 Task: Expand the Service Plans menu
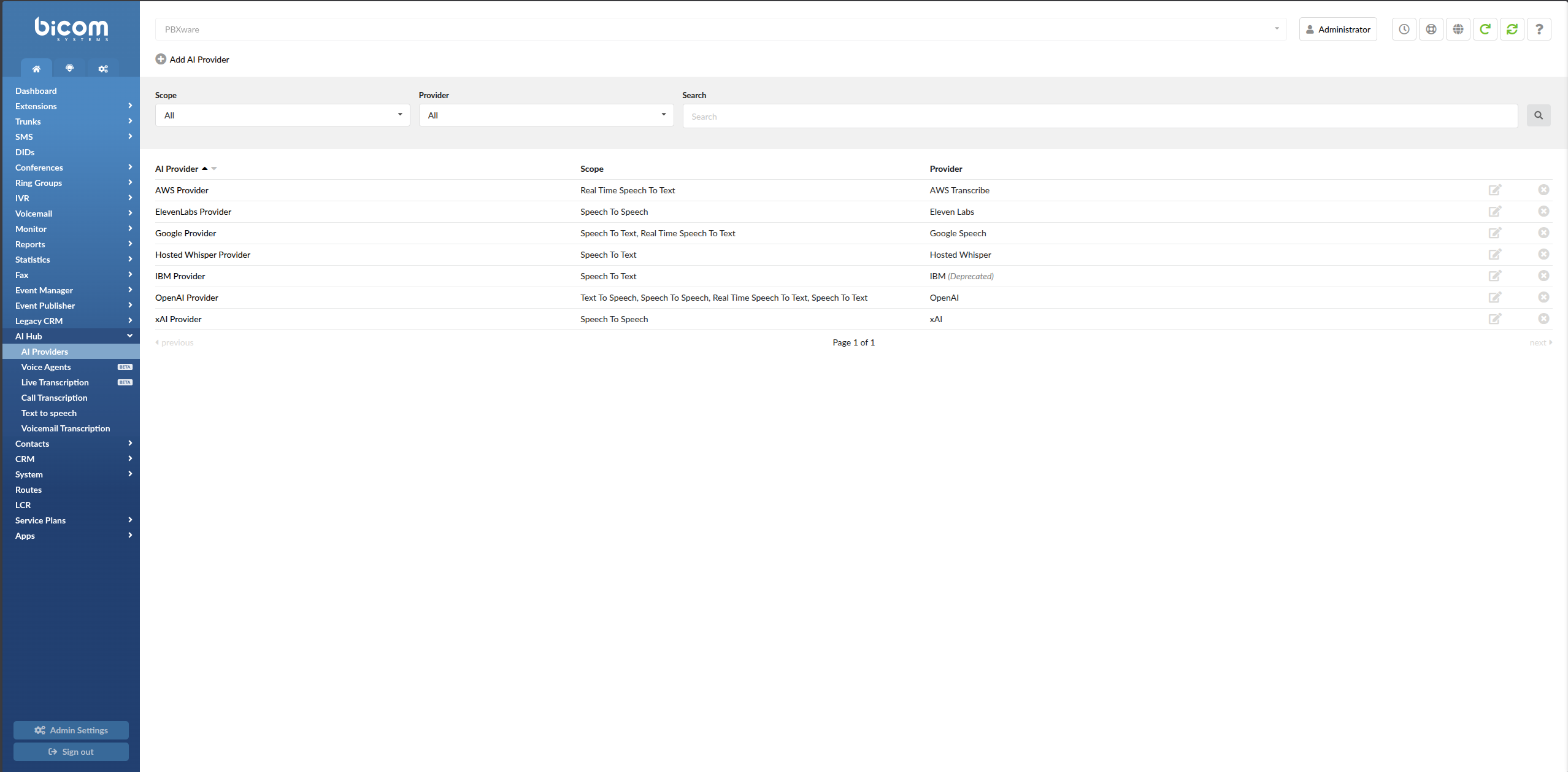click(x=71, y=520)
